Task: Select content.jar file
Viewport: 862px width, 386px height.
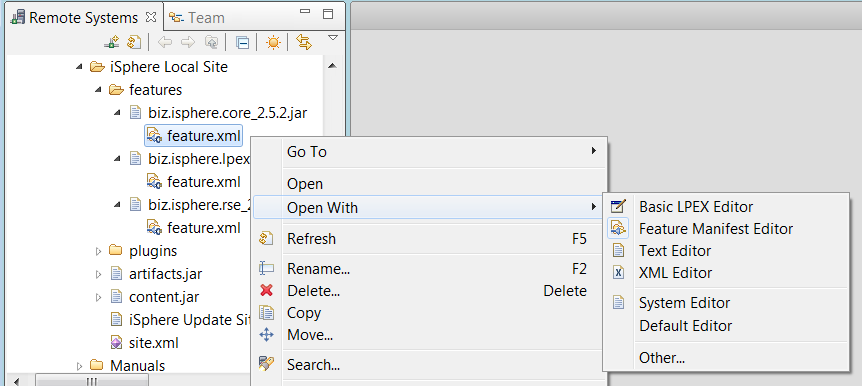Action: (x=164, y=297)
